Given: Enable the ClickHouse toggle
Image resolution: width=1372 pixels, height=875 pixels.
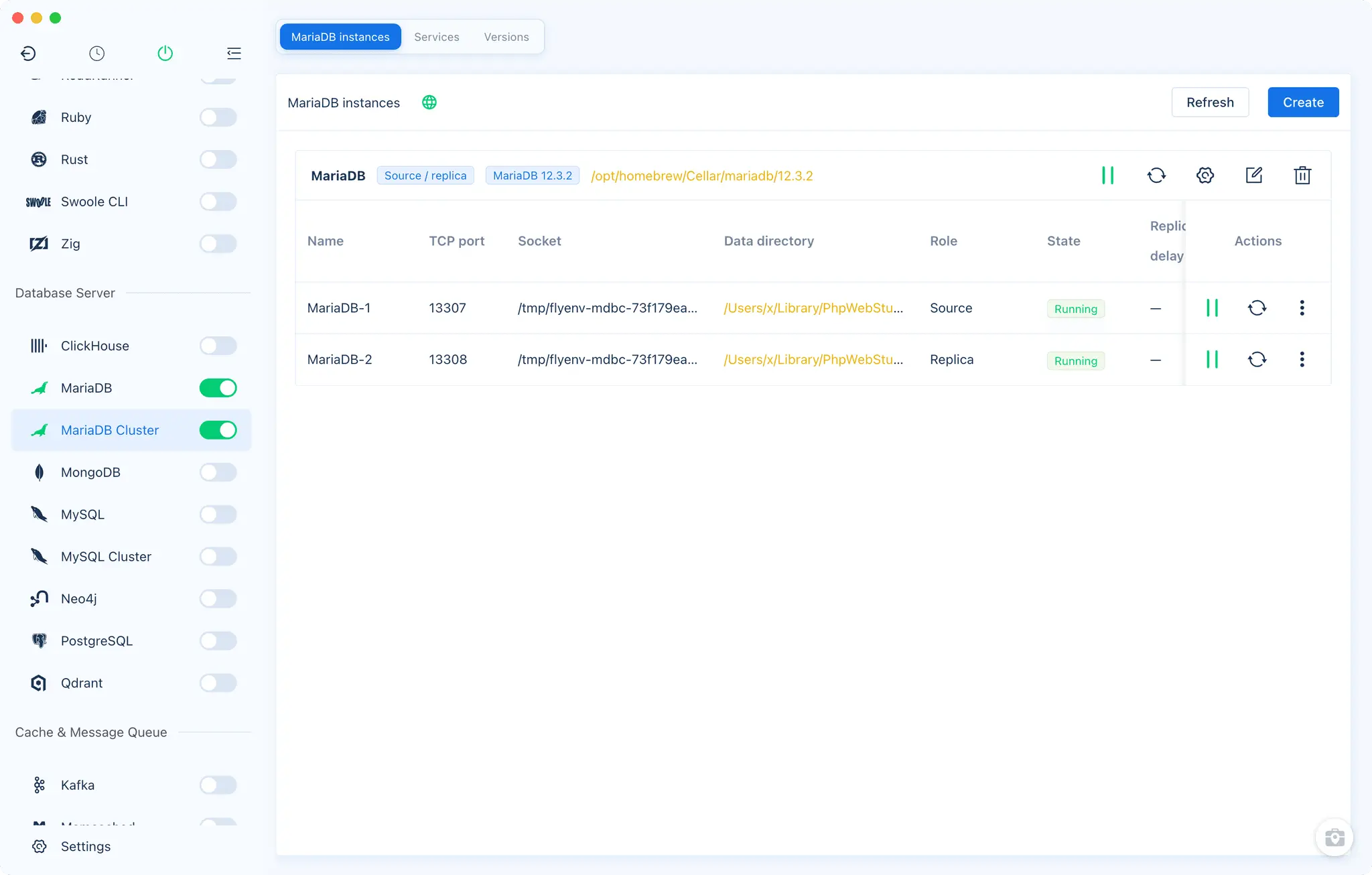Looking at the screenshot, I should (218, 346).
